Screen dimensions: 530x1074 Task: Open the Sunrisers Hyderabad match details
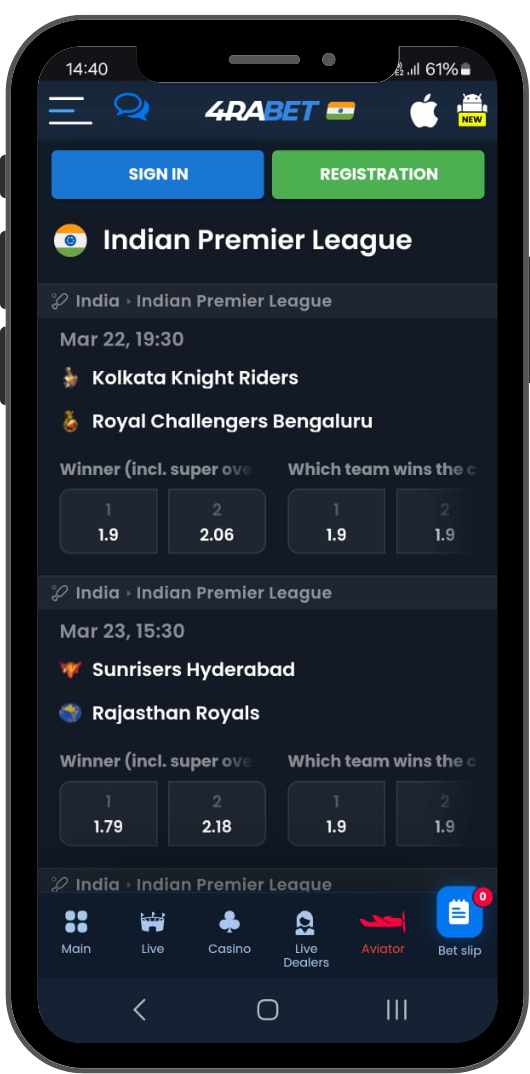point(193,669)
